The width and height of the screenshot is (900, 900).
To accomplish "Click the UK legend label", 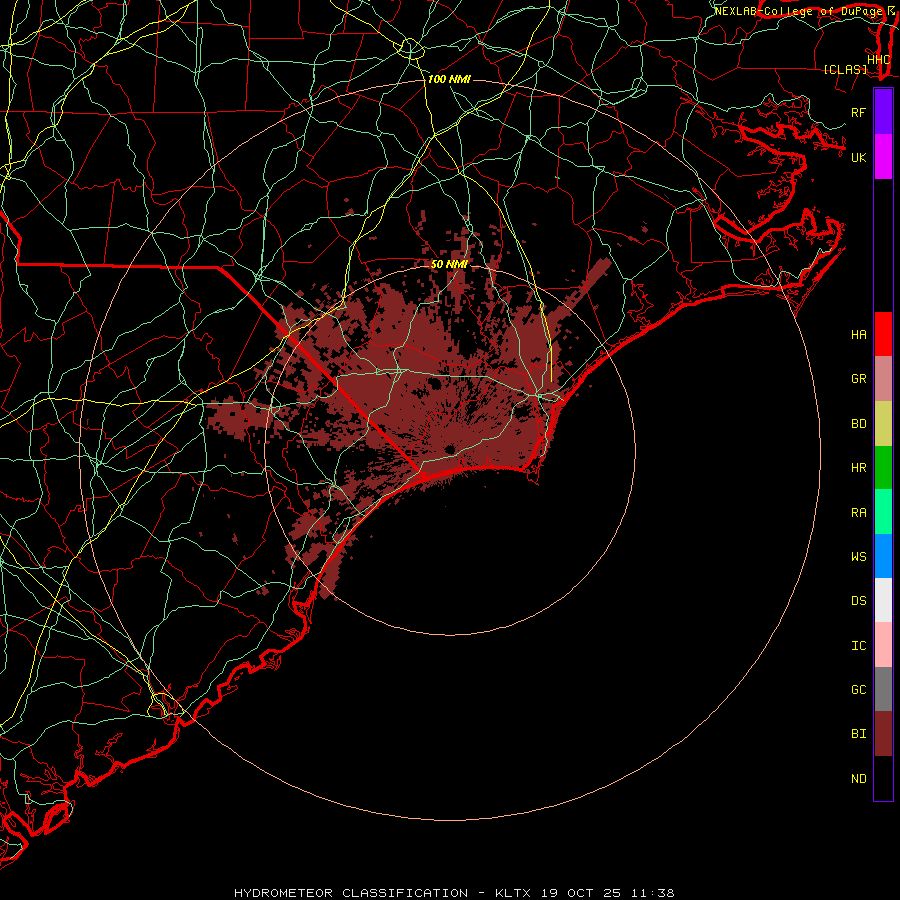I will (858, 157).
